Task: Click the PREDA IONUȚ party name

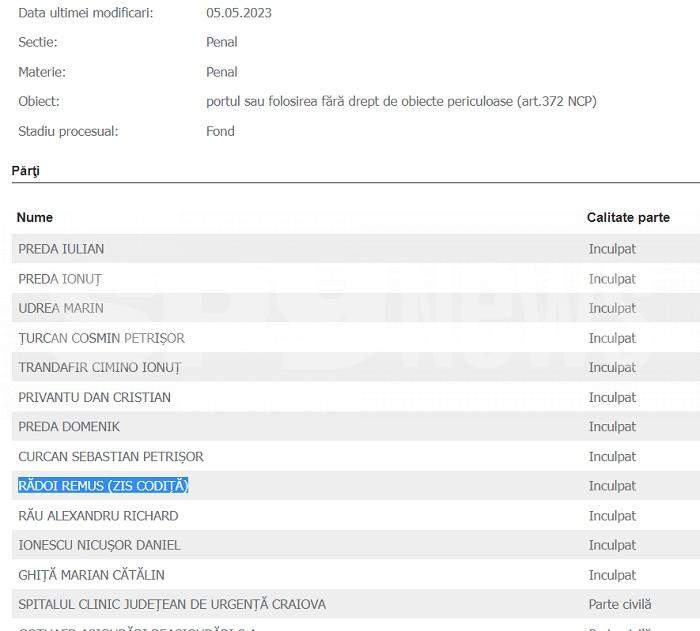Action: (60, 279)
